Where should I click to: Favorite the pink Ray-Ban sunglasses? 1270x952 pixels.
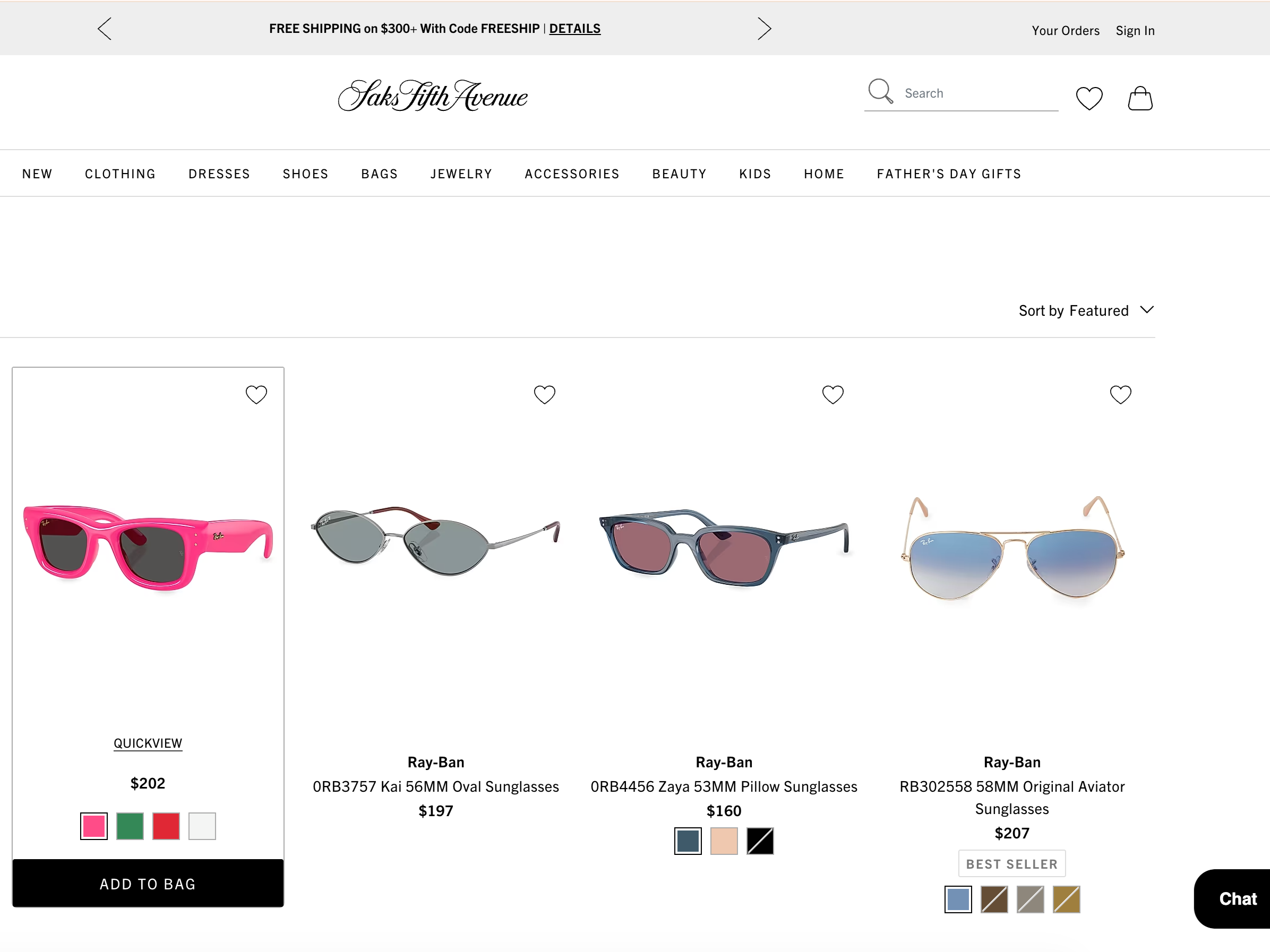256,395
